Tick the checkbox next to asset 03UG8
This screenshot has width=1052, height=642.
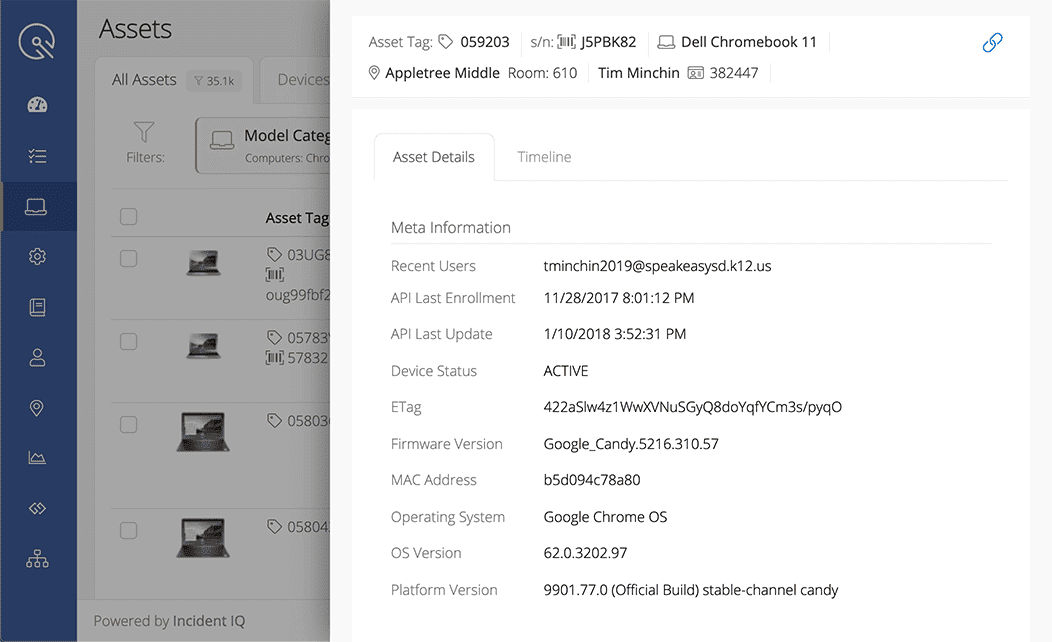(x=128, y=258)
